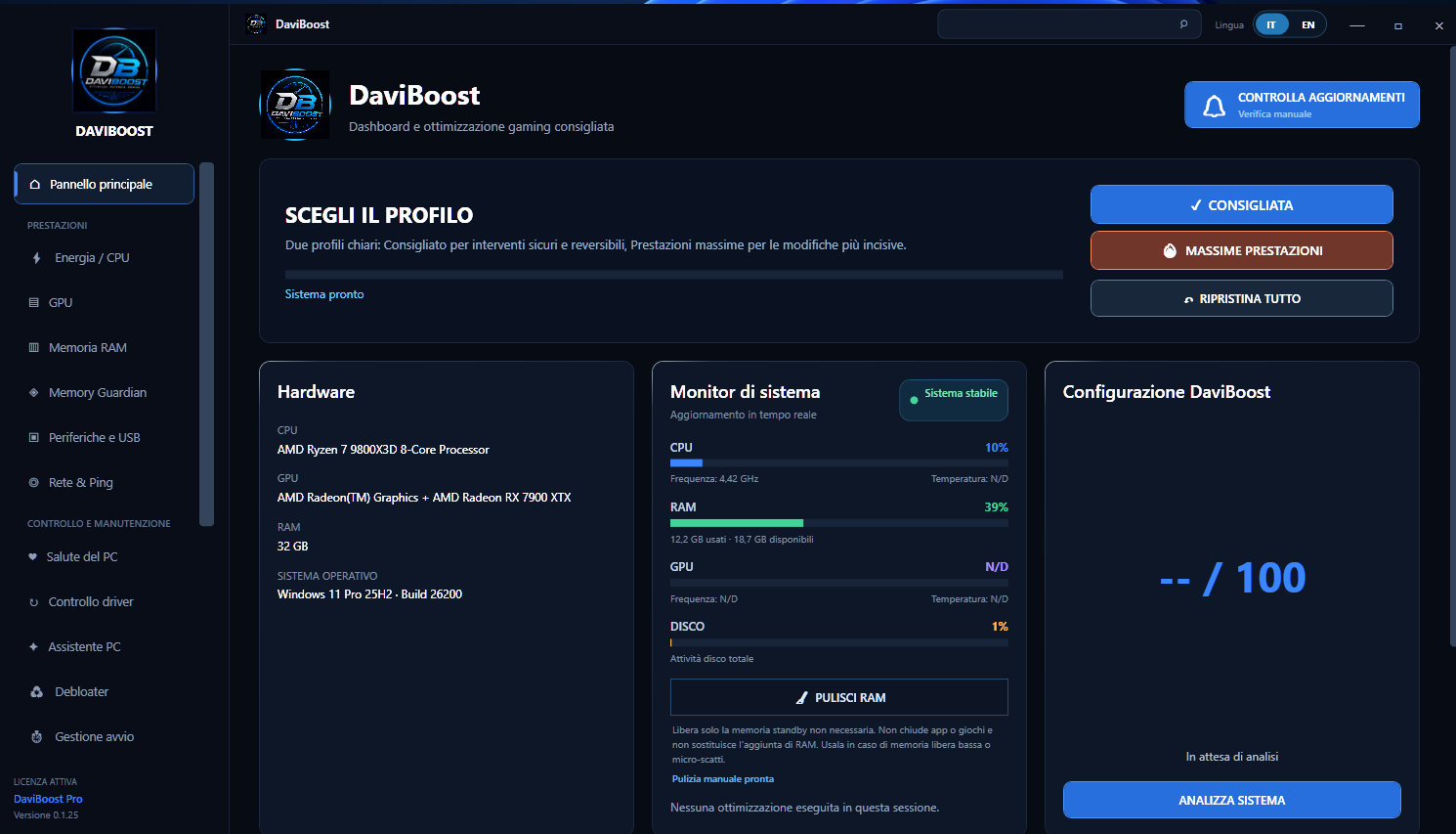Image resolution: width=1456 pixels, height=834 pixels.
Task: Click 'Windows 11 Pro 25H2 · Build 26200' text
Action: (x=369, y=594)
